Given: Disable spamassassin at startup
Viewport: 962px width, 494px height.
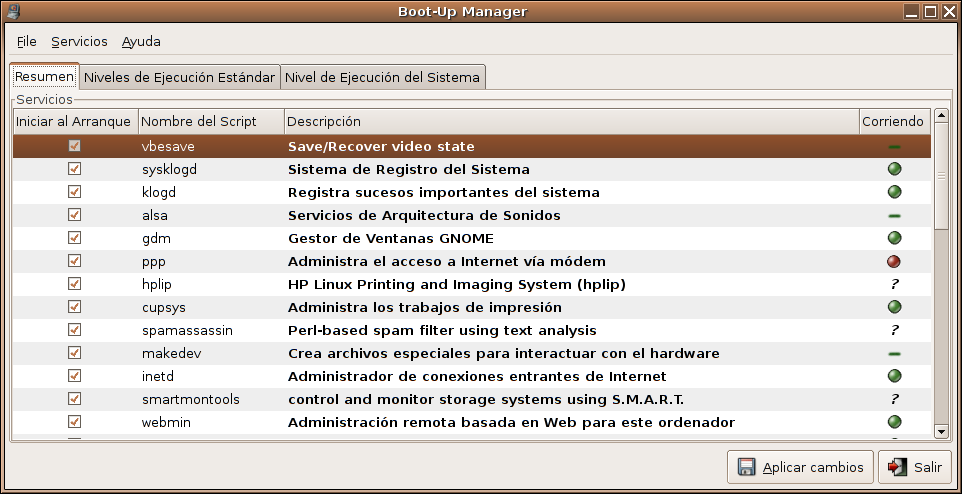Looking at the screenshot, I should point(74,330).
